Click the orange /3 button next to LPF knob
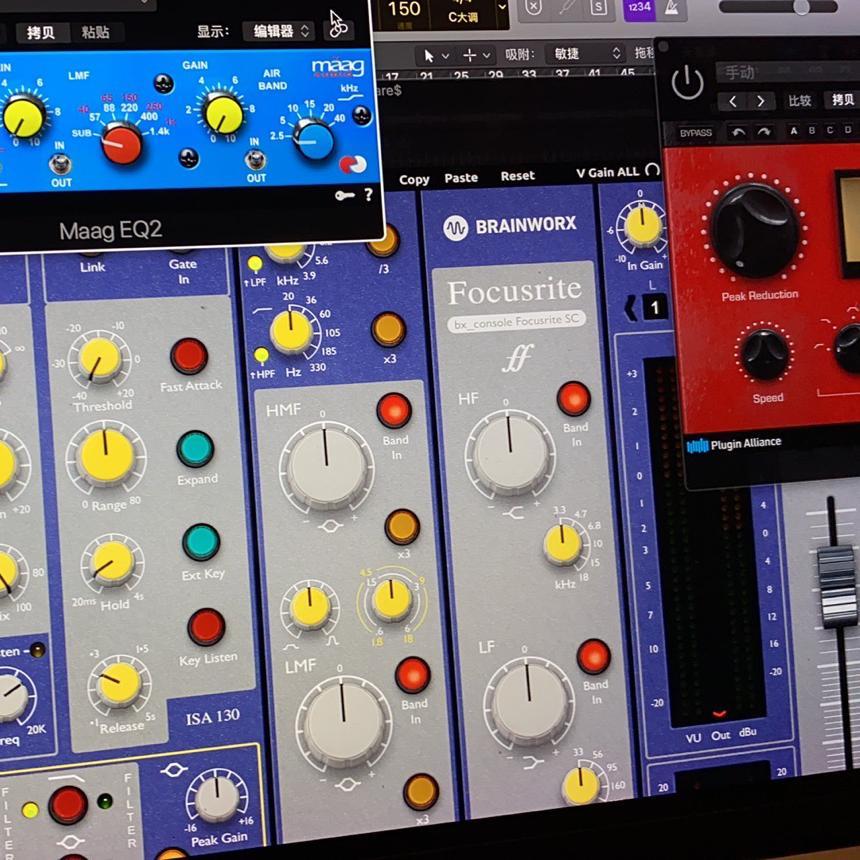This screenshot has height=860, width=860. [x=382, y=242]
